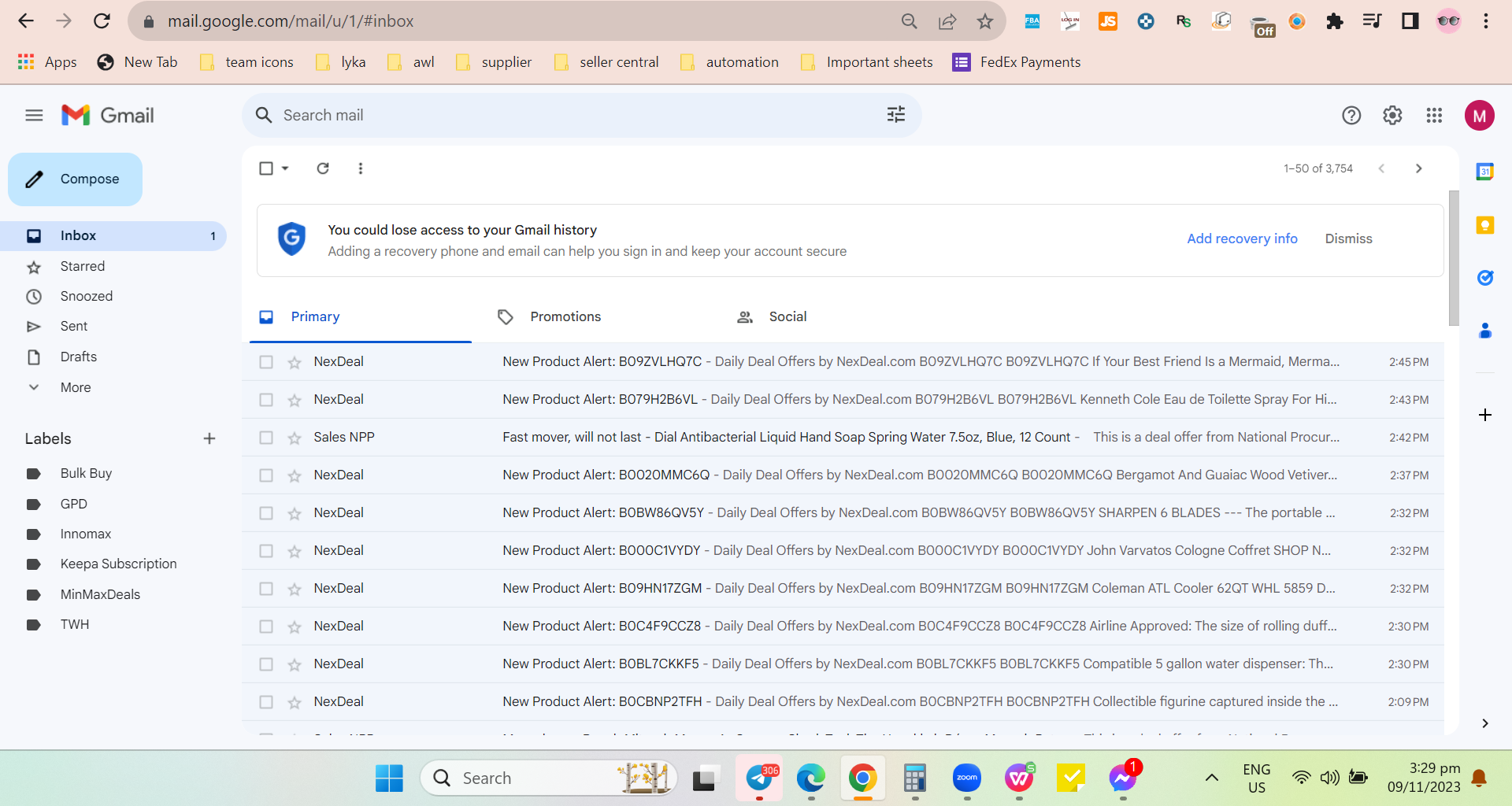Image resolution: width=1512 pixels, height=806 pixels.
Task: Open the volume speaker tray icon
Action: (1330, 778)
